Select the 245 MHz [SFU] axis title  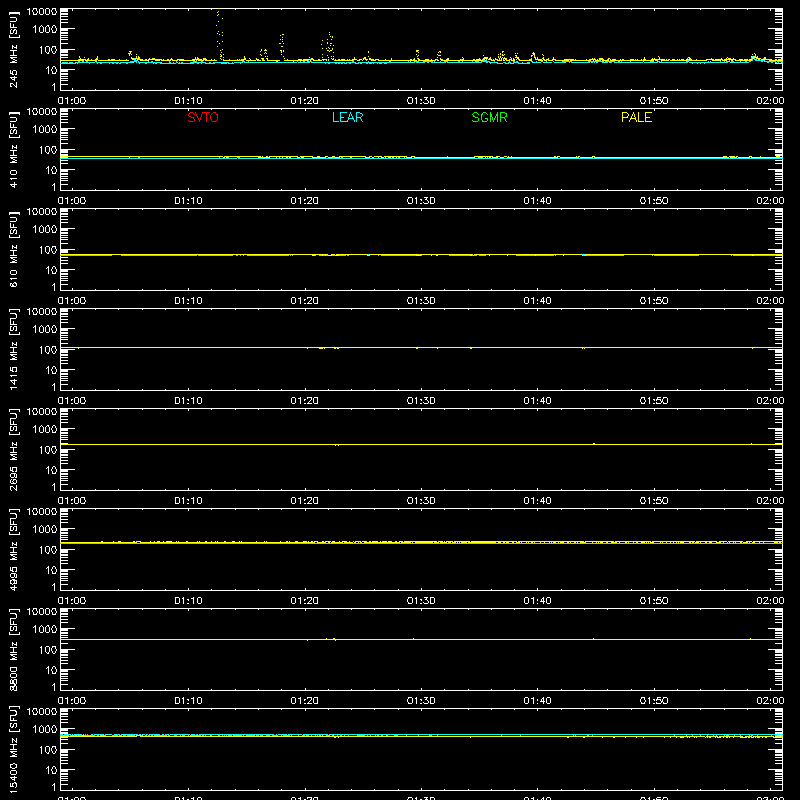(14, 49)
